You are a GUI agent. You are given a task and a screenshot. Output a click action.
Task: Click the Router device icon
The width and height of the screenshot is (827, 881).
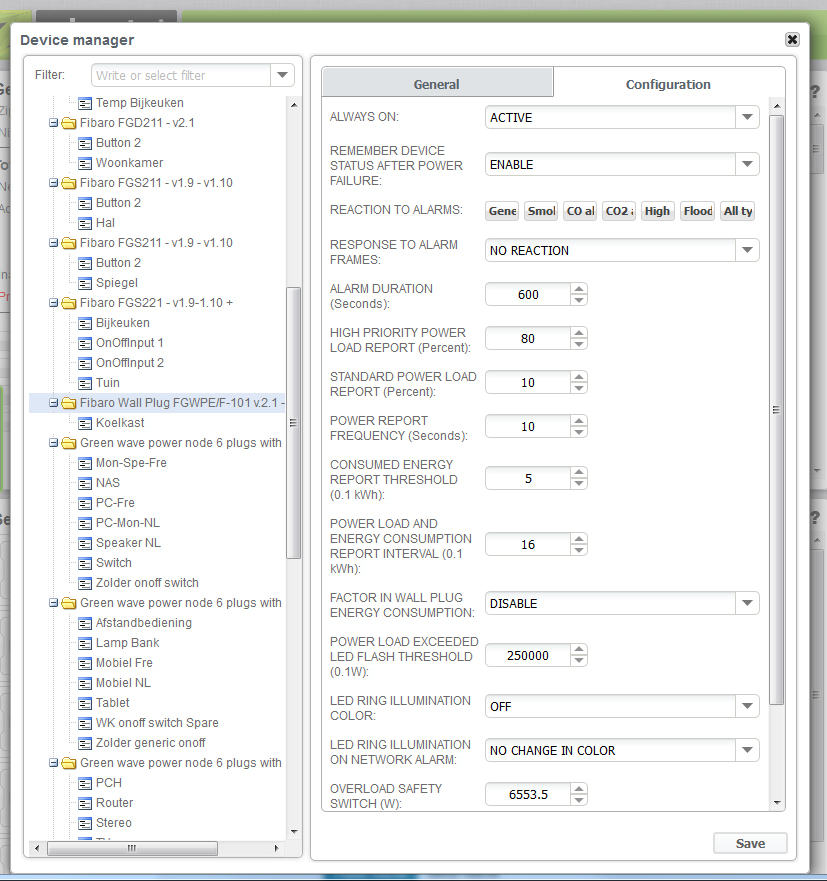pos(85,803)
